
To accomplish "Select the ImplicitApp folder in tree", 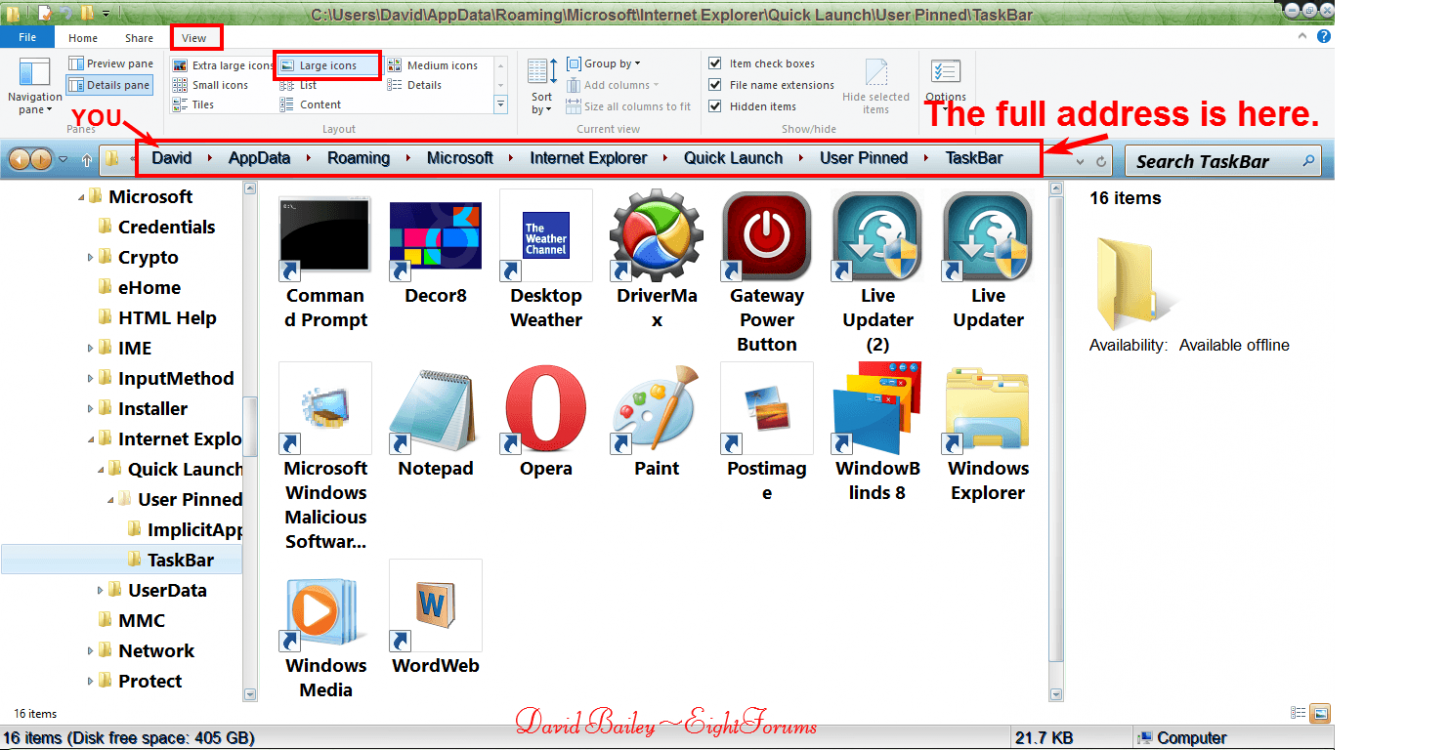I will (186, 530).
